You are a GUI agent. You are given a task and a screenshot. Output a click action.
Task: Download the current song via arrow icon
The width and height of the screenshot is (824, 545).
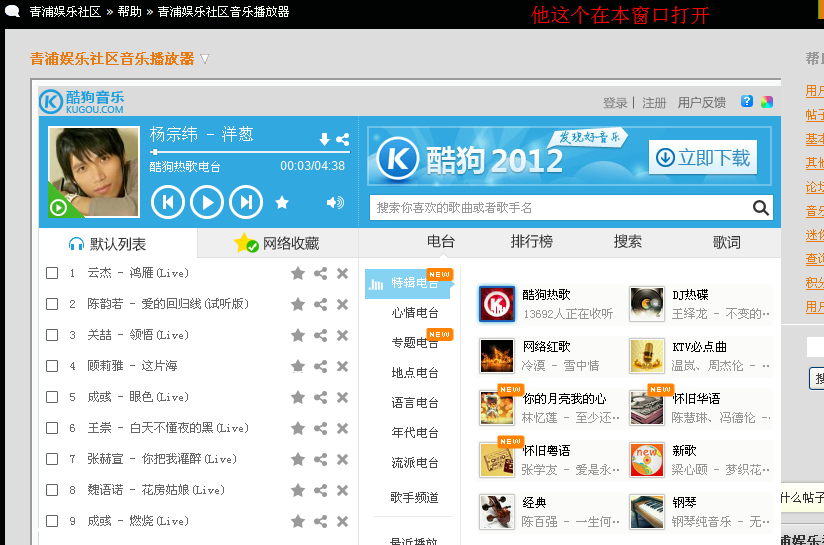coord(325,139)
